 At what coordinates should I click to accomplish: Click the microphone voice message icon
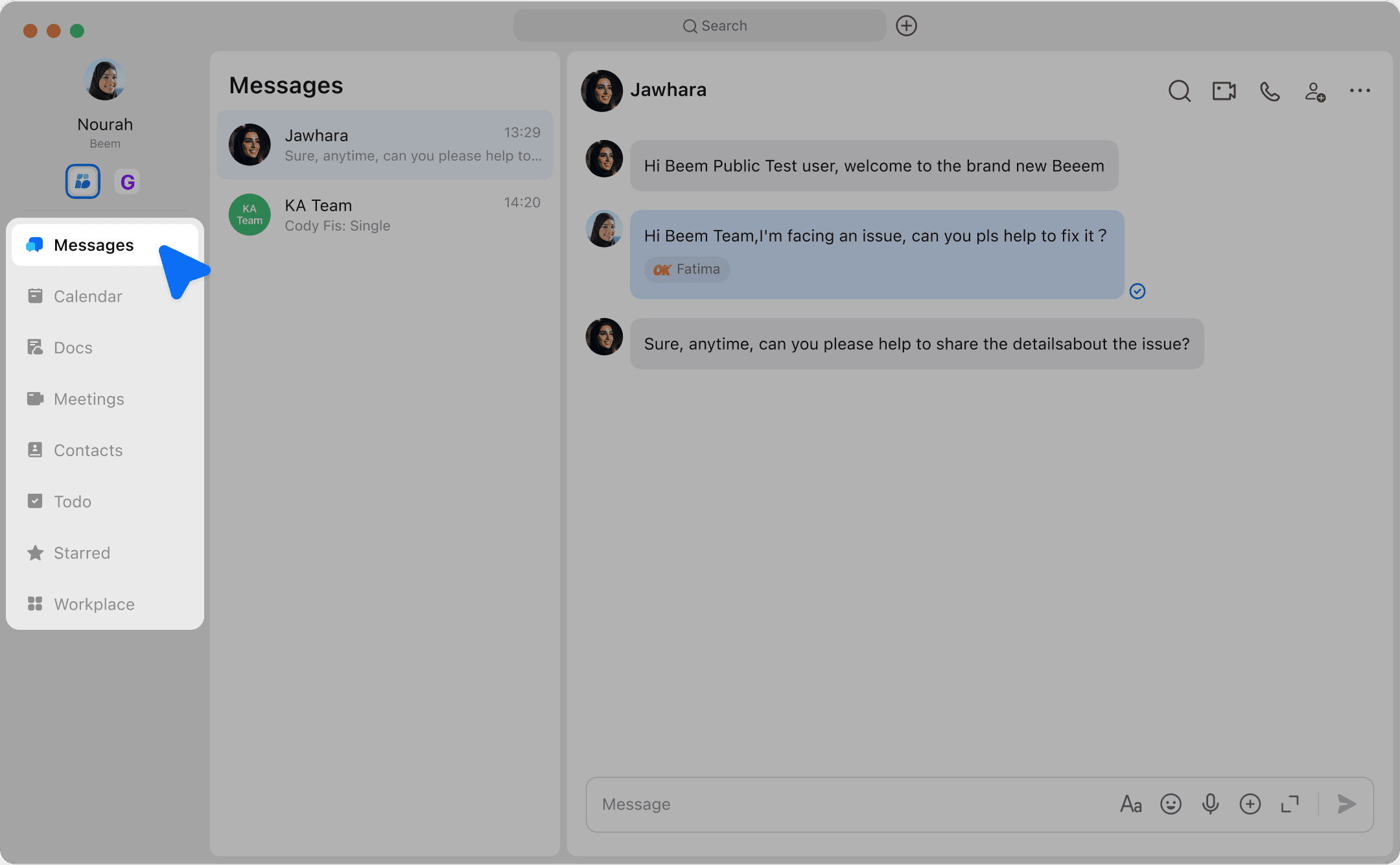[1210, 804]
